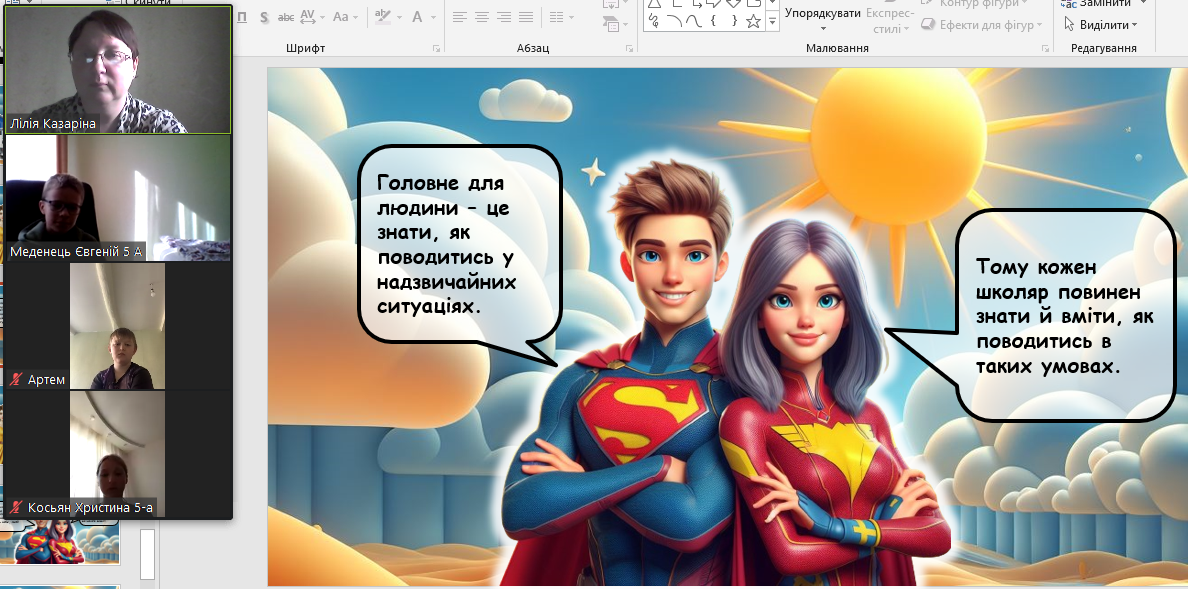Open the text columns options
The height and width of the screenshot is (589, 1188).
557,17
